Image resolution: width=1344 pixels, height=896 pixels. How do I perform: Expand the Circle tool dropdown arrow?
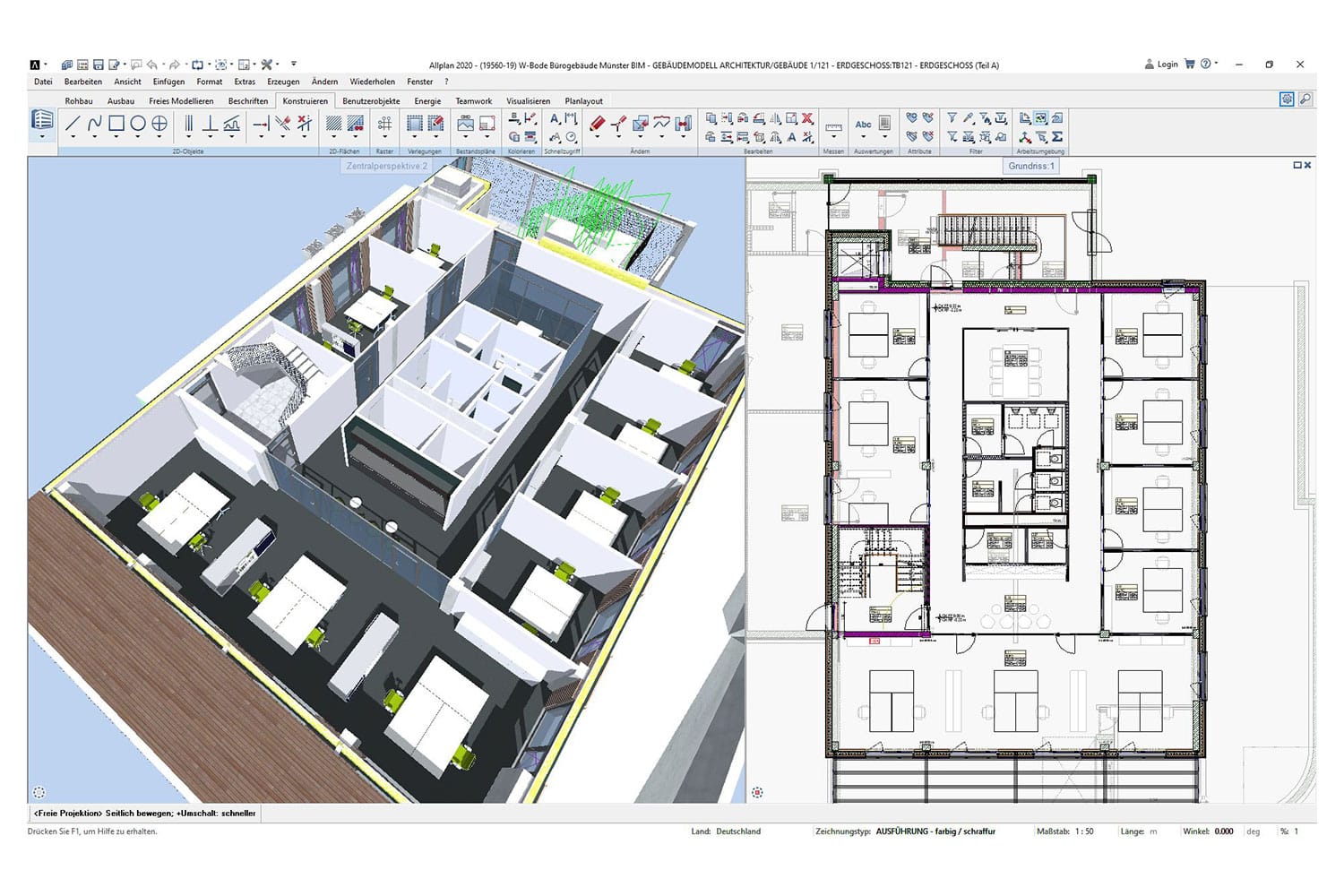point(138,138)
